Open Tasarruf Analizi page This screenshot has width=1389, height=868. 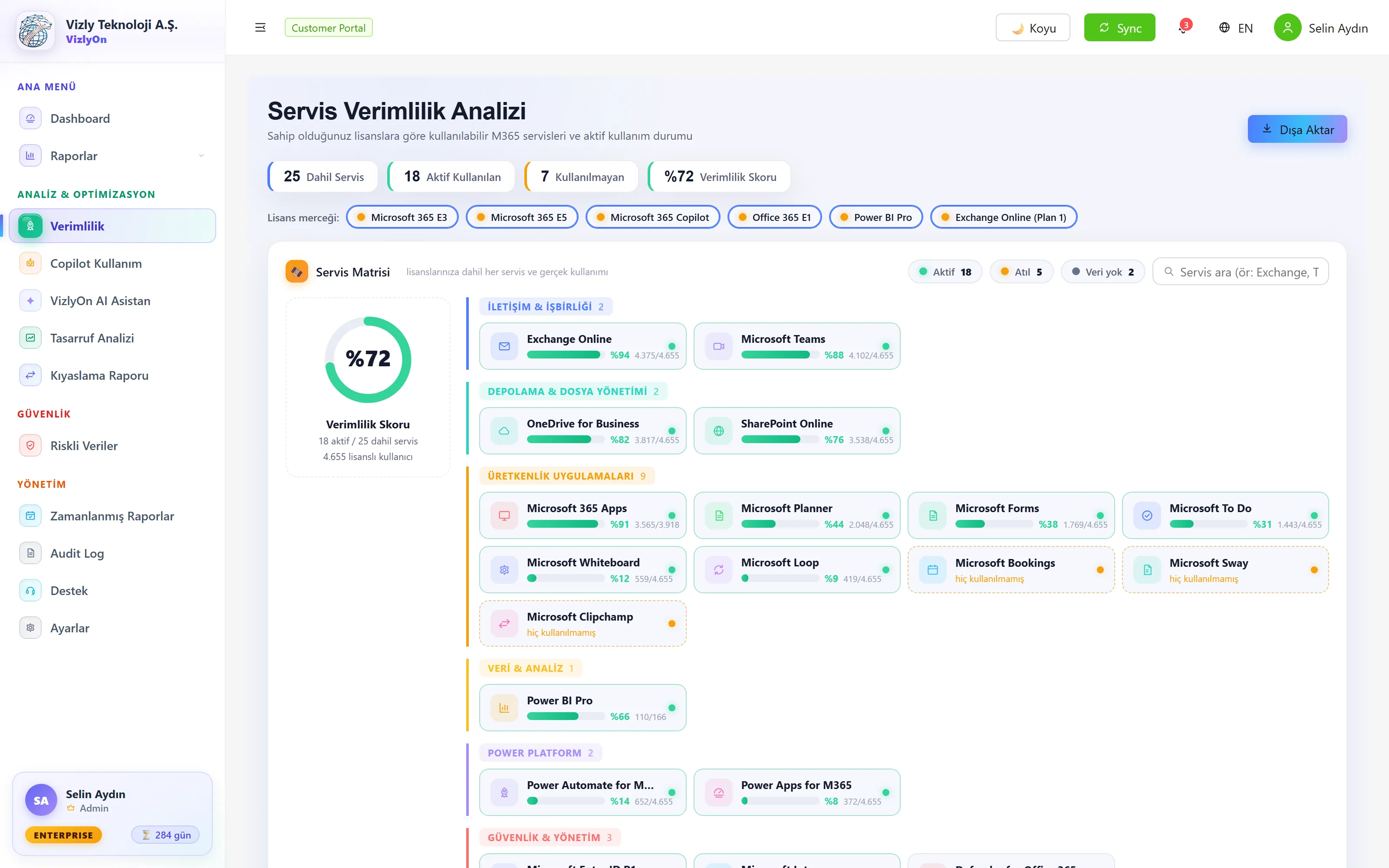click(112, 338)
